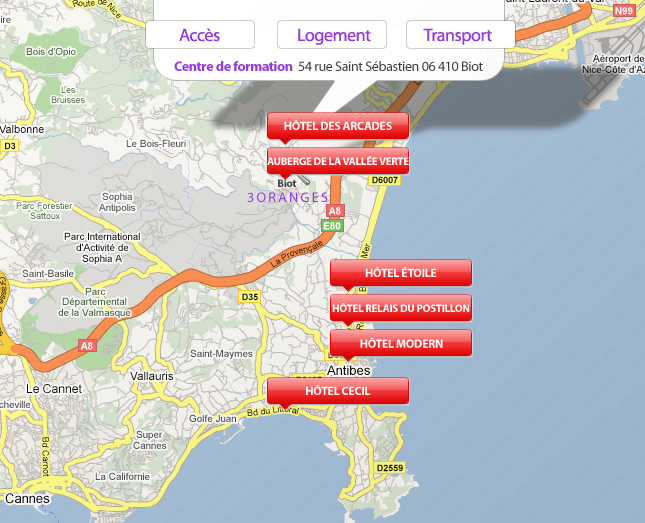
Task: Click the D6007 road shield
Action: pos(384,180)
